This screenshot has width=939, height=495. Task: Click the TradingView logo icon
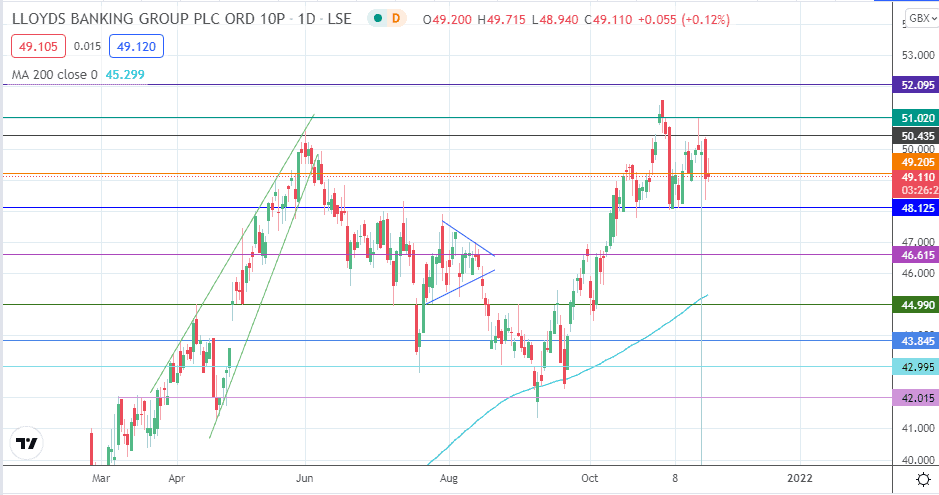[x=27, y=444]
